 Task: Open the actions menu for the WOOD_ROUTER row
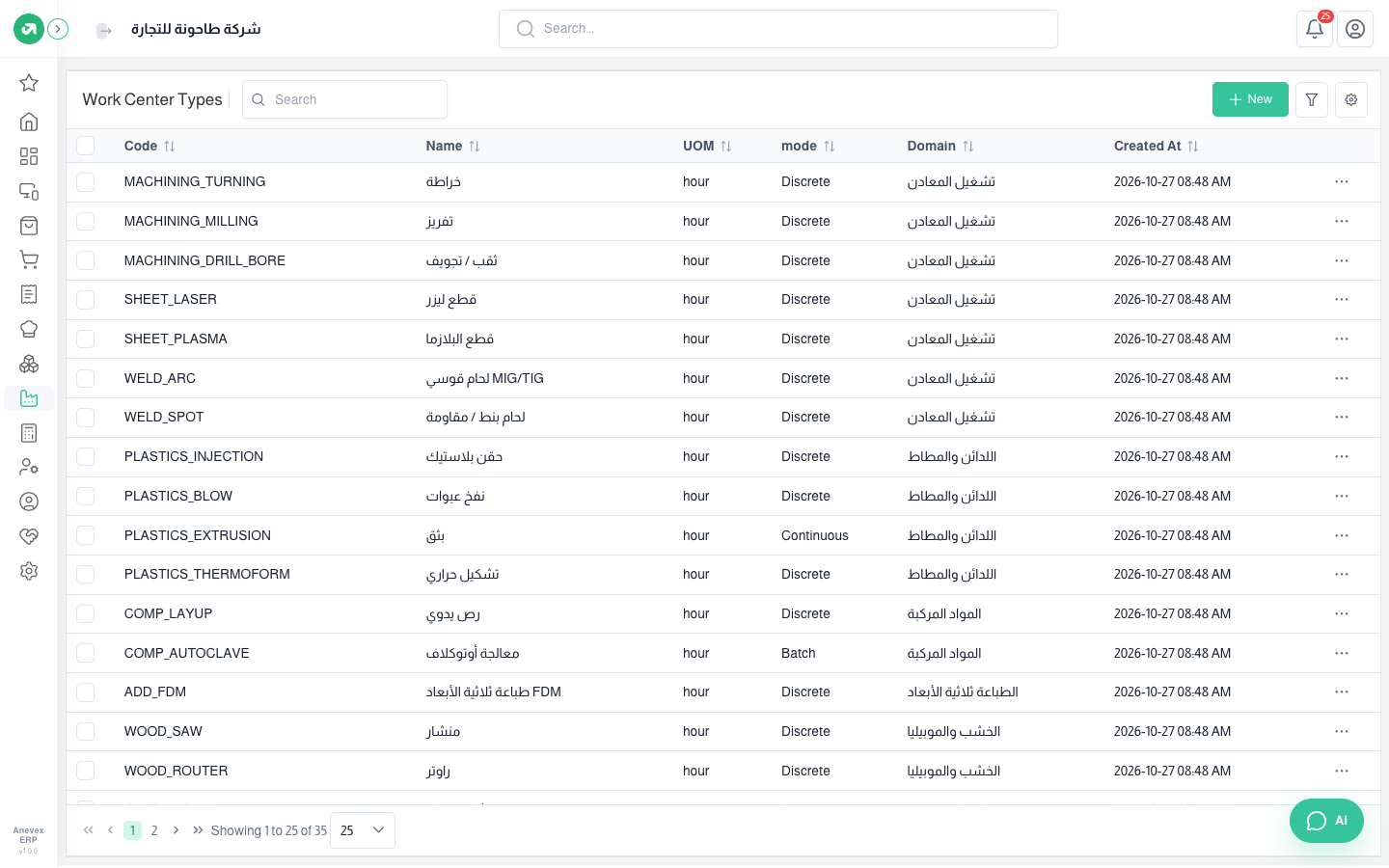[1342, 771]
